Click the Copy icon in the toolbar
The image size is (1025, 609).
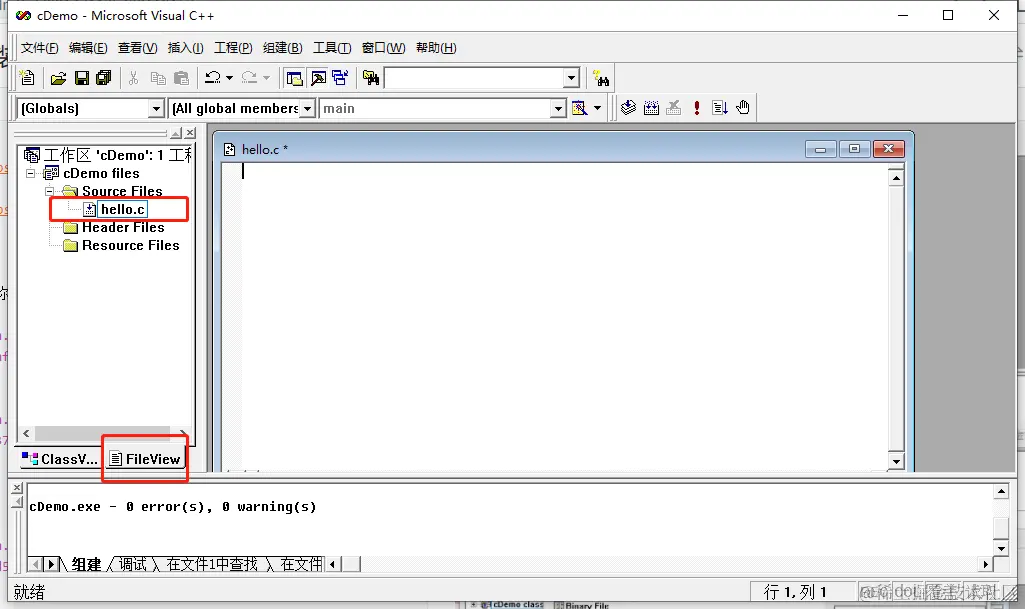(158, 78)
